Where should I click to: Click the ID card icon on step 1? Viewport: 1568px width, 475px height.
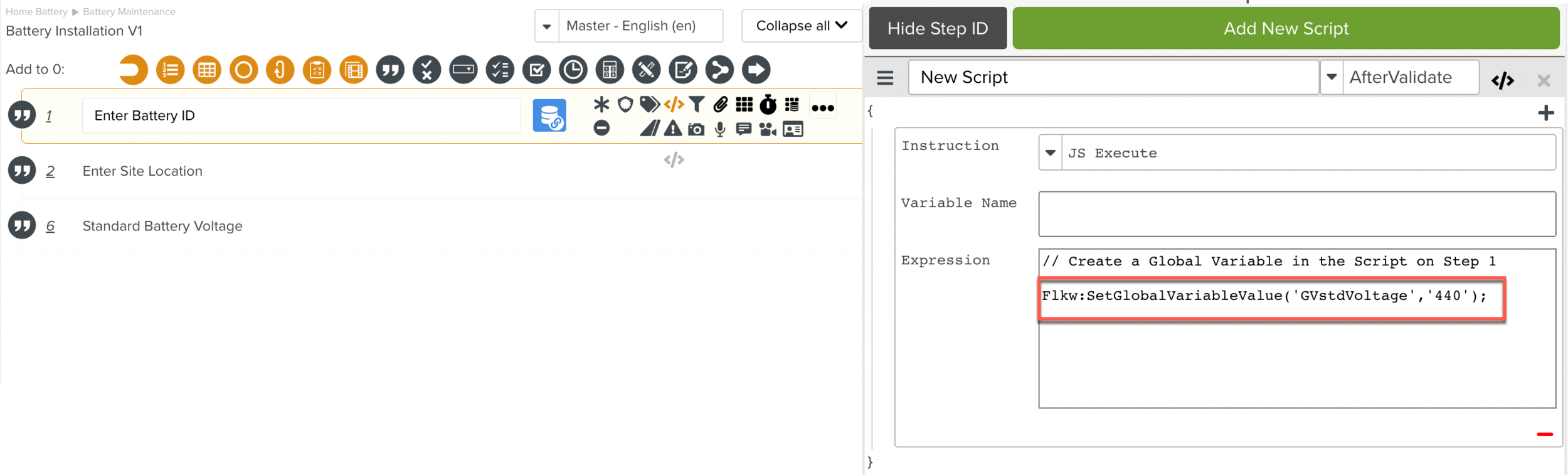793,129
